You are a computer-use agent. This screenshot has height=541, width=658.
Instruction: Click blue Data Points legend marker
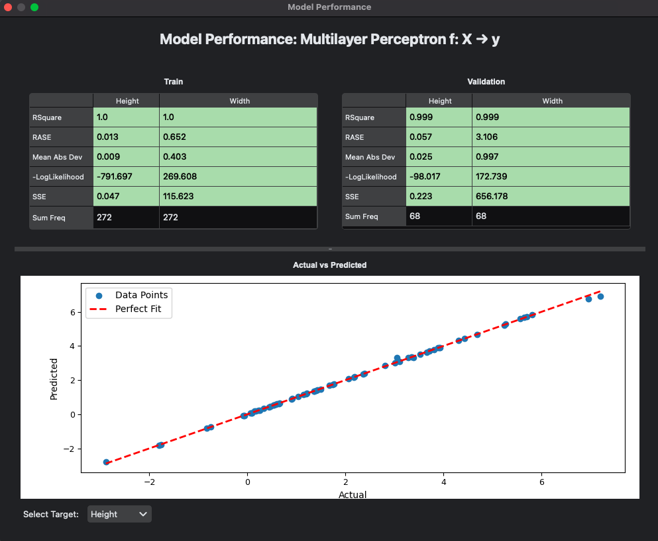point(99,296)
